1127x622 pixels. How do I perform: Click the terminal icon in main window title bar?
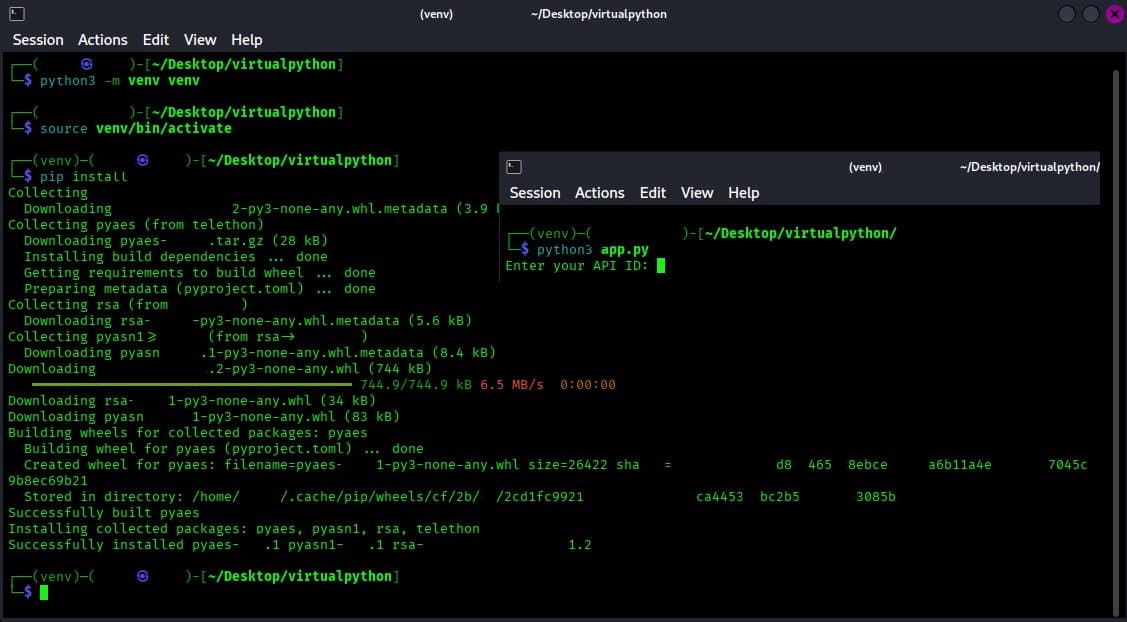coord(17,14)
